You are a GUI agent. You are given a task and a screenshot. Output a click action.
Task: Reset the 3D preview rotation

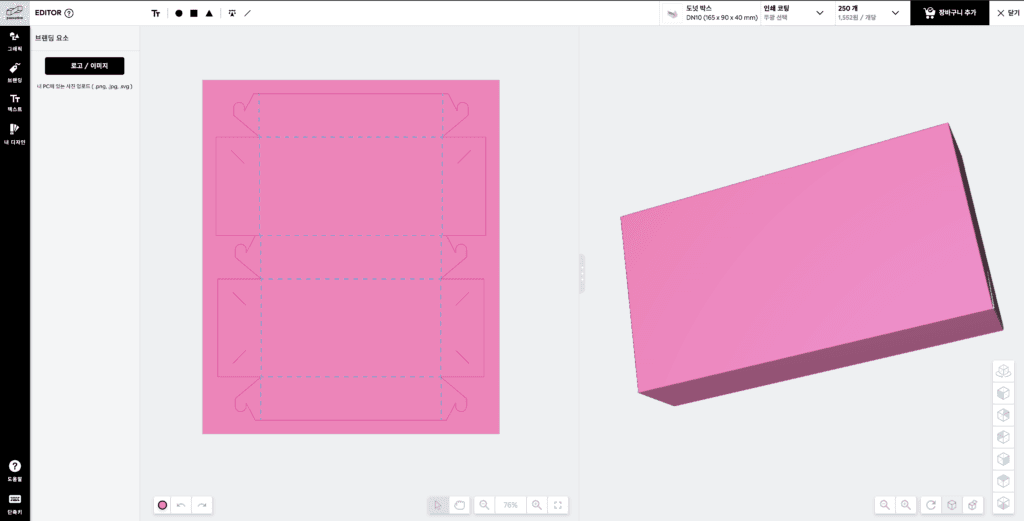point(931,505)
